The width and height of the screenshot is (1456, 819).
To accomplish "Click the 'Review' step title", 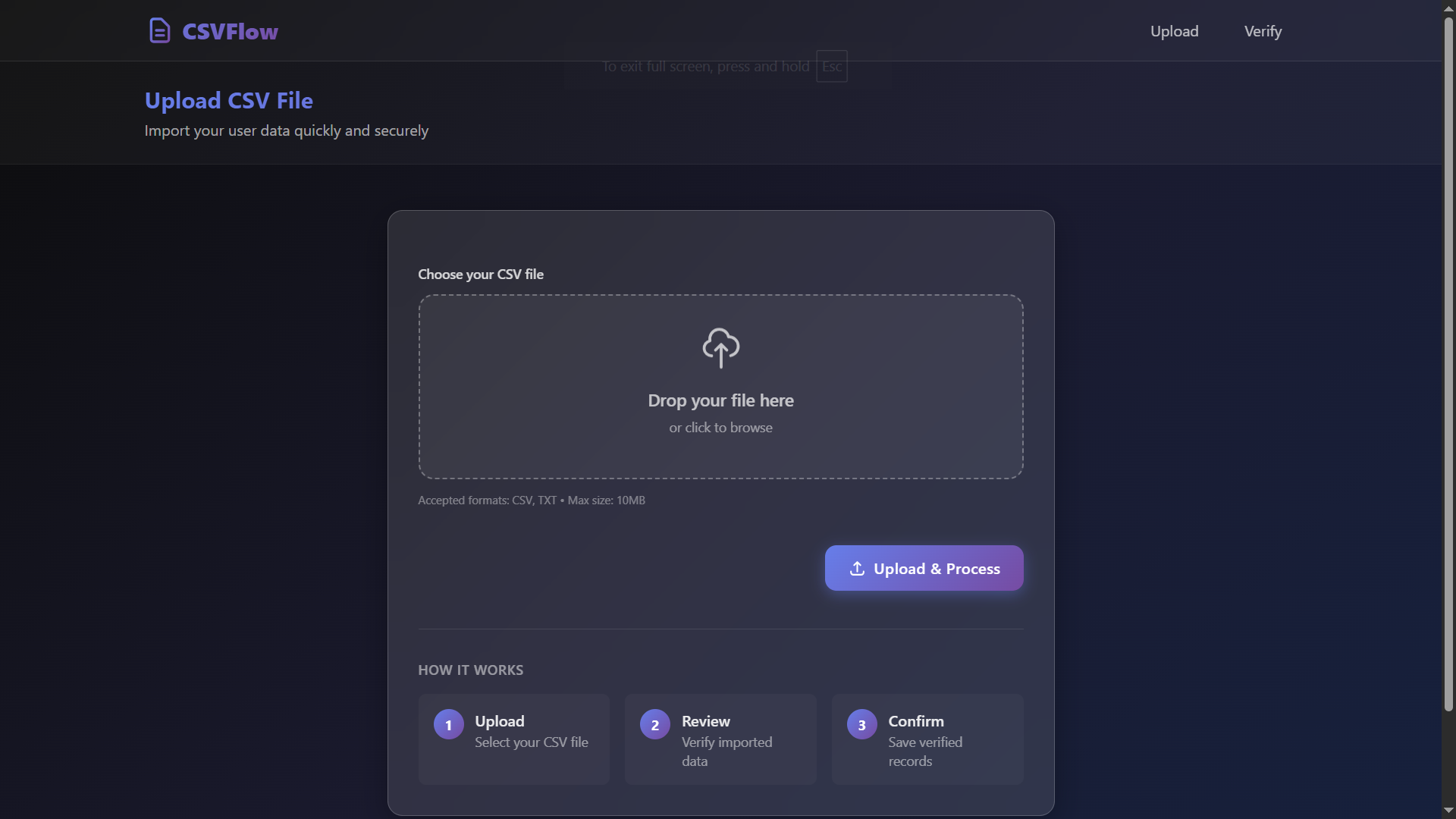I will click(706, 721).
